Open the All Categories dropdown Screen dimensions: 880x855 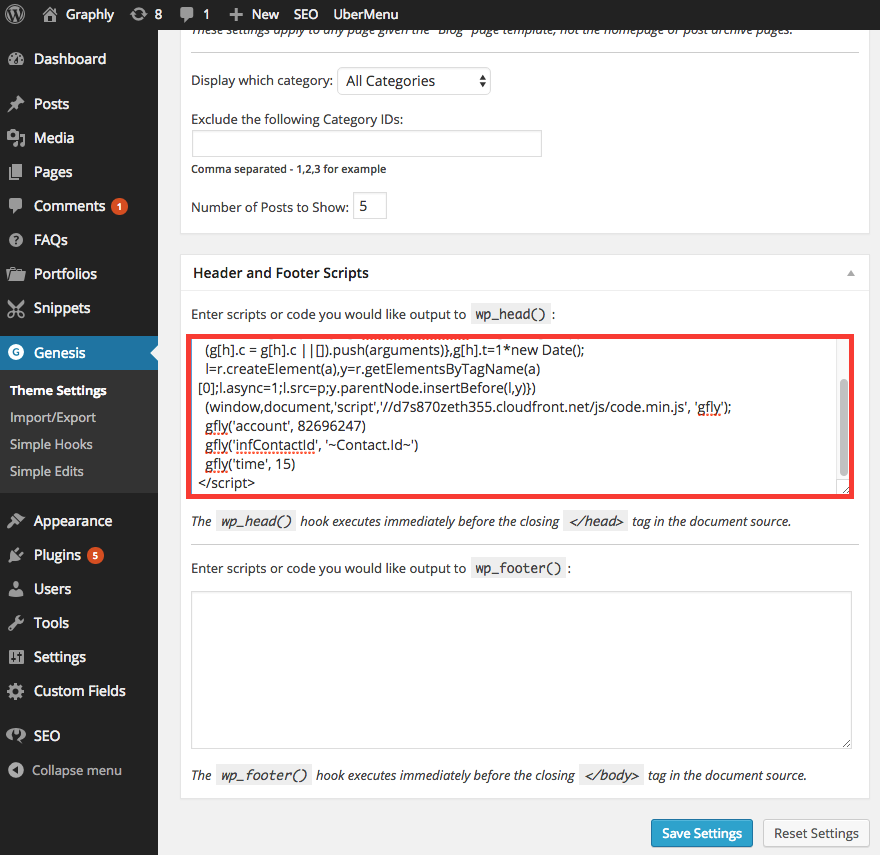pyautogui.click(x=414, y=81)
